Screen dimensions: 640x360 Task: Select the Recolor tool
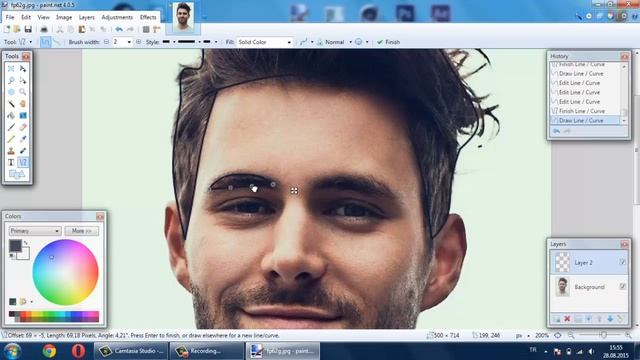[x=23, y=151]
